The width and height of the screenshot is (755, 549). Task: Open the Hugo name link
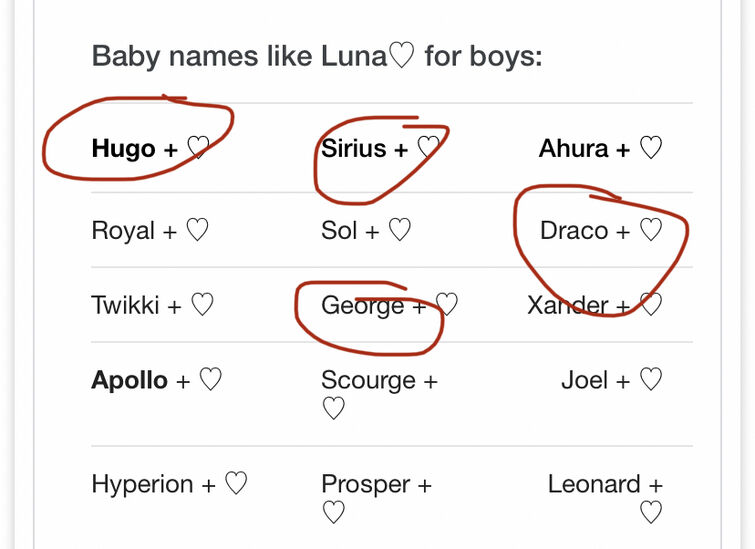point(123,148)
